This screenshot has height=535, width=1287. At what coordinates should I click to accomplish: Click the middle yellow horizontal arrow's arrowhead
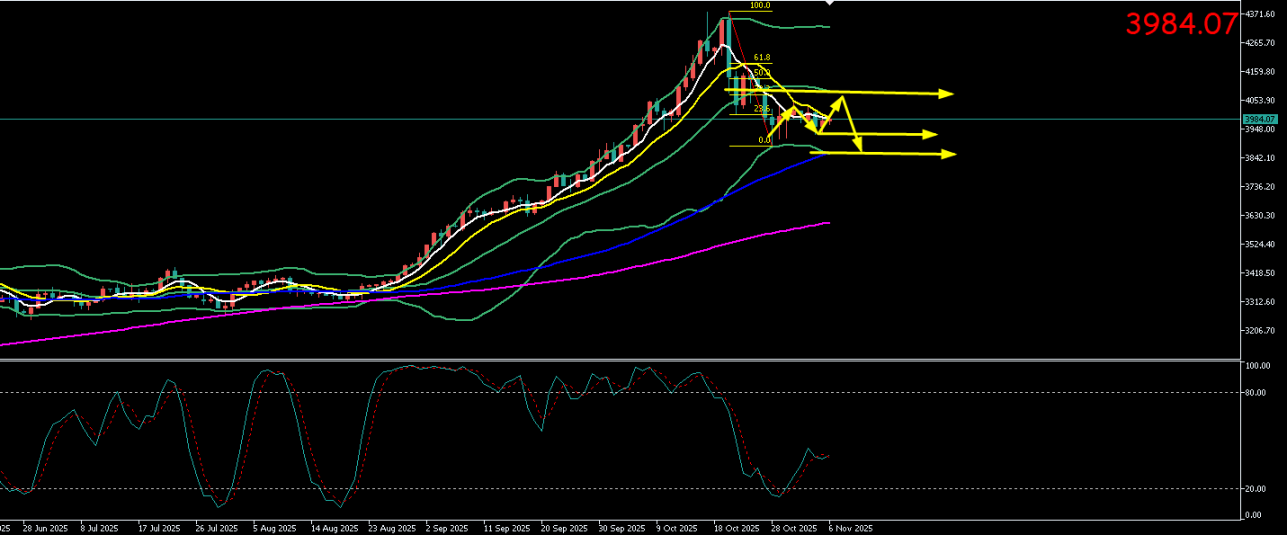tap(930, 134)
